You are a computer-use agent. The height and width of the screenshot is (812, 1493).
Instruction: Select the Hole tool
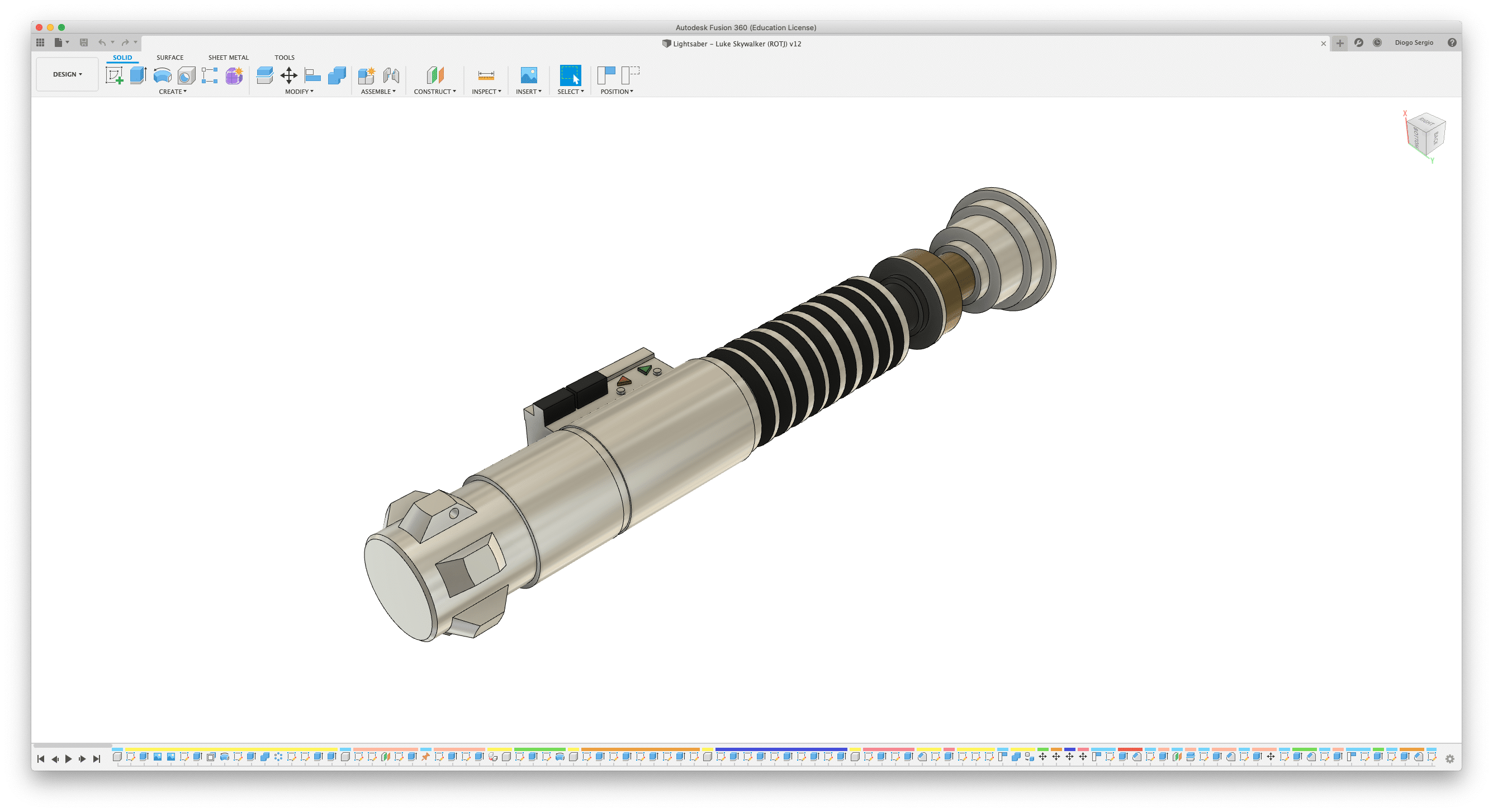click(186, 75)
